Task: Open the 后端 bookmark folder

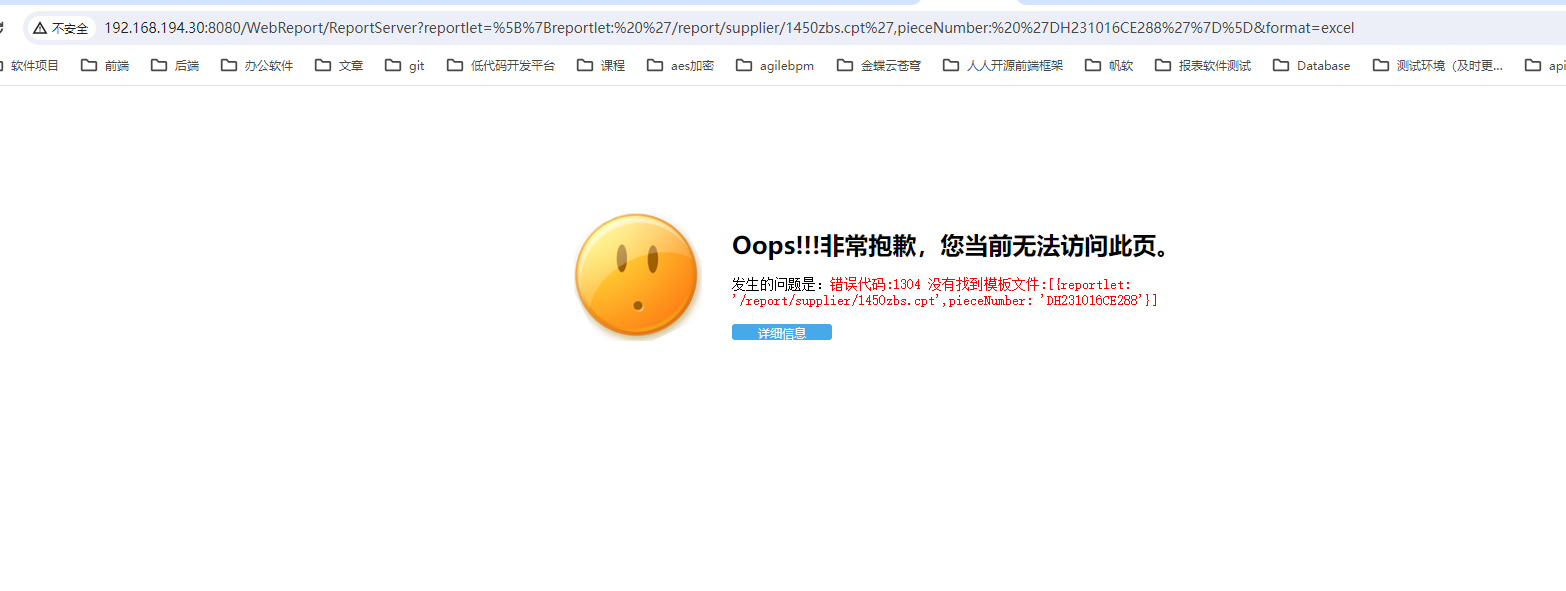Action: (x=175, y=66)
